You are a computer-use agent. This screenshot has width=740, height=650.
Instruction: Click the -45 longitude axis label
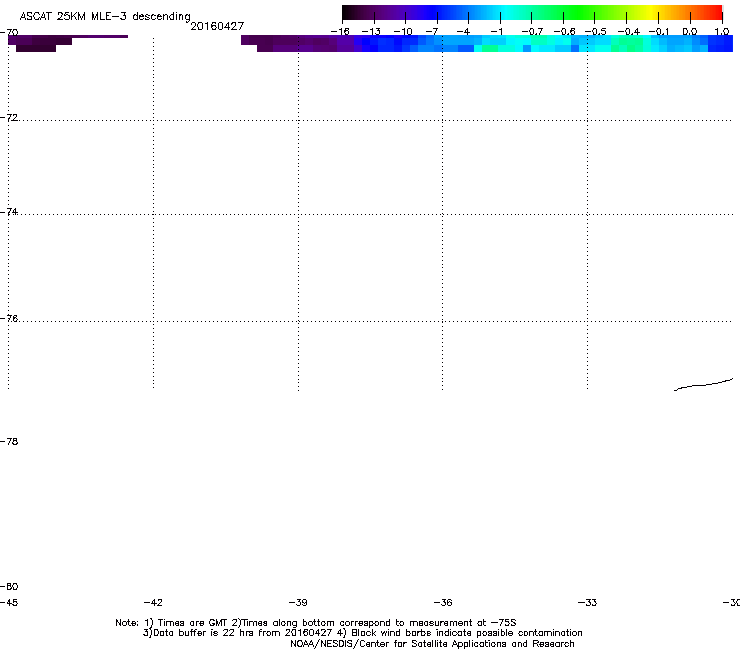pos(9,602)
